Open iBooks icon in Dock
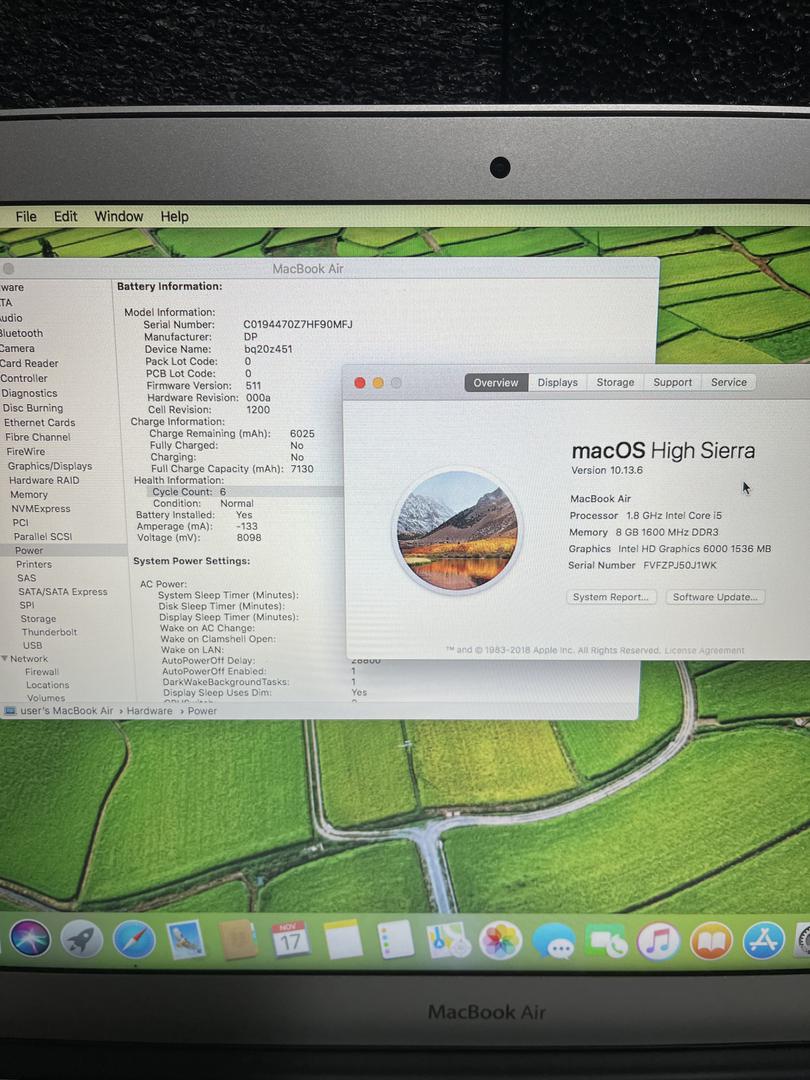The width and height of the screenshot is (810, 1080). [711, 941]
